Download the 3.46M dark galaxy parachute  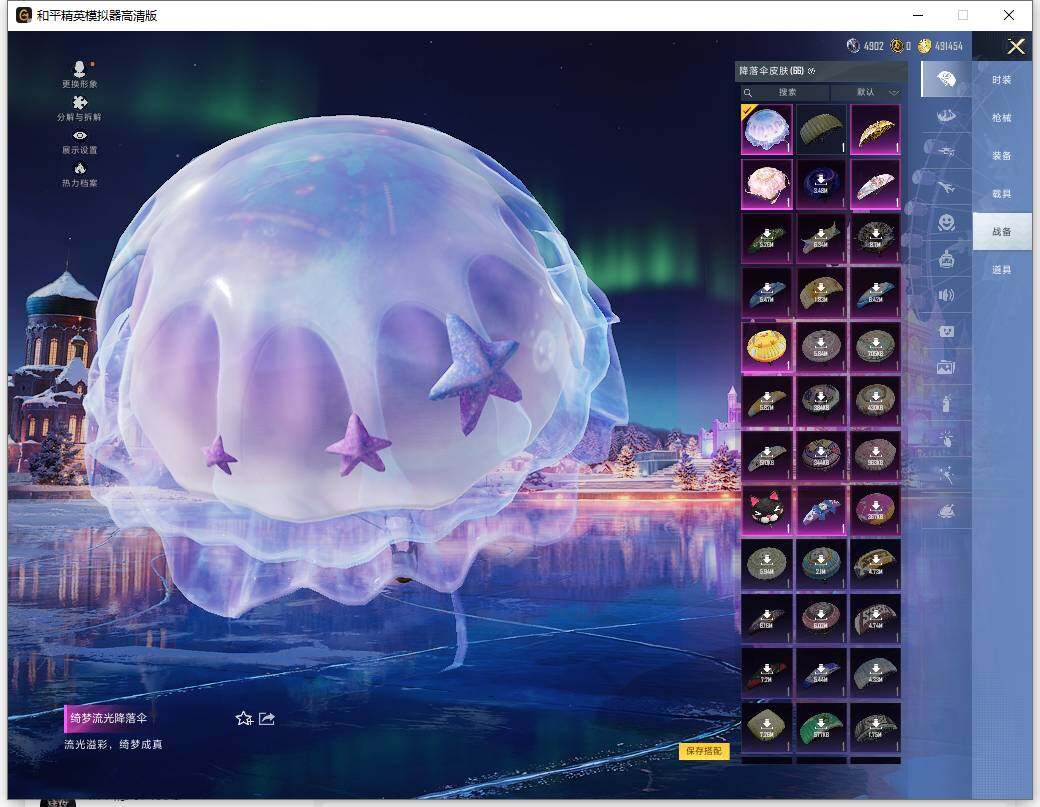(821, 184)
